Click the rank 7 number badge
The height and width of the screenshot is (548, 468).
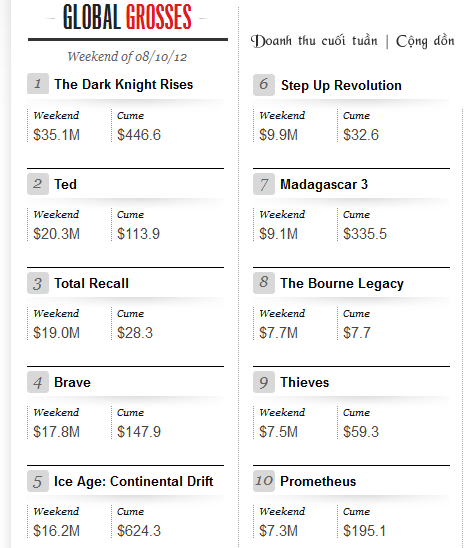264,184
